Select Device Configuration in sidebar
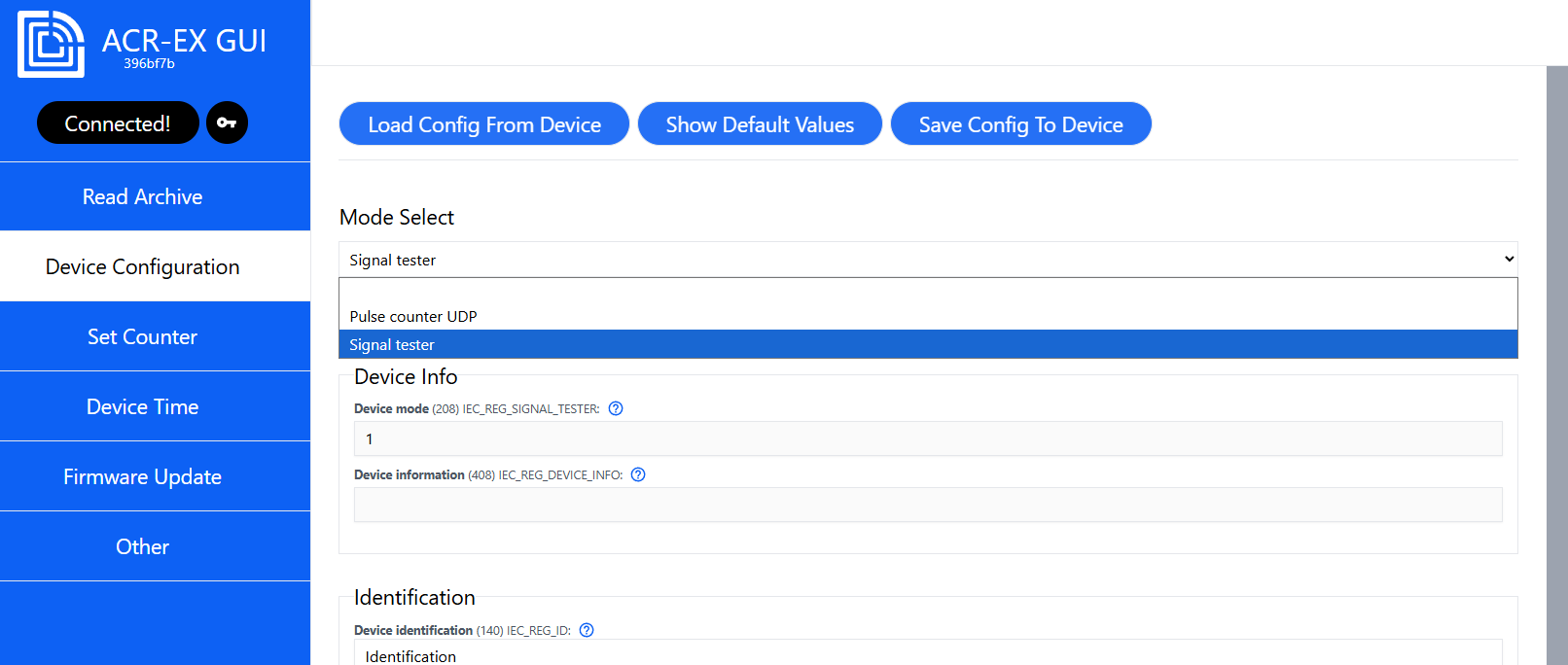1568x665 pixels. (x=143, y=266)
